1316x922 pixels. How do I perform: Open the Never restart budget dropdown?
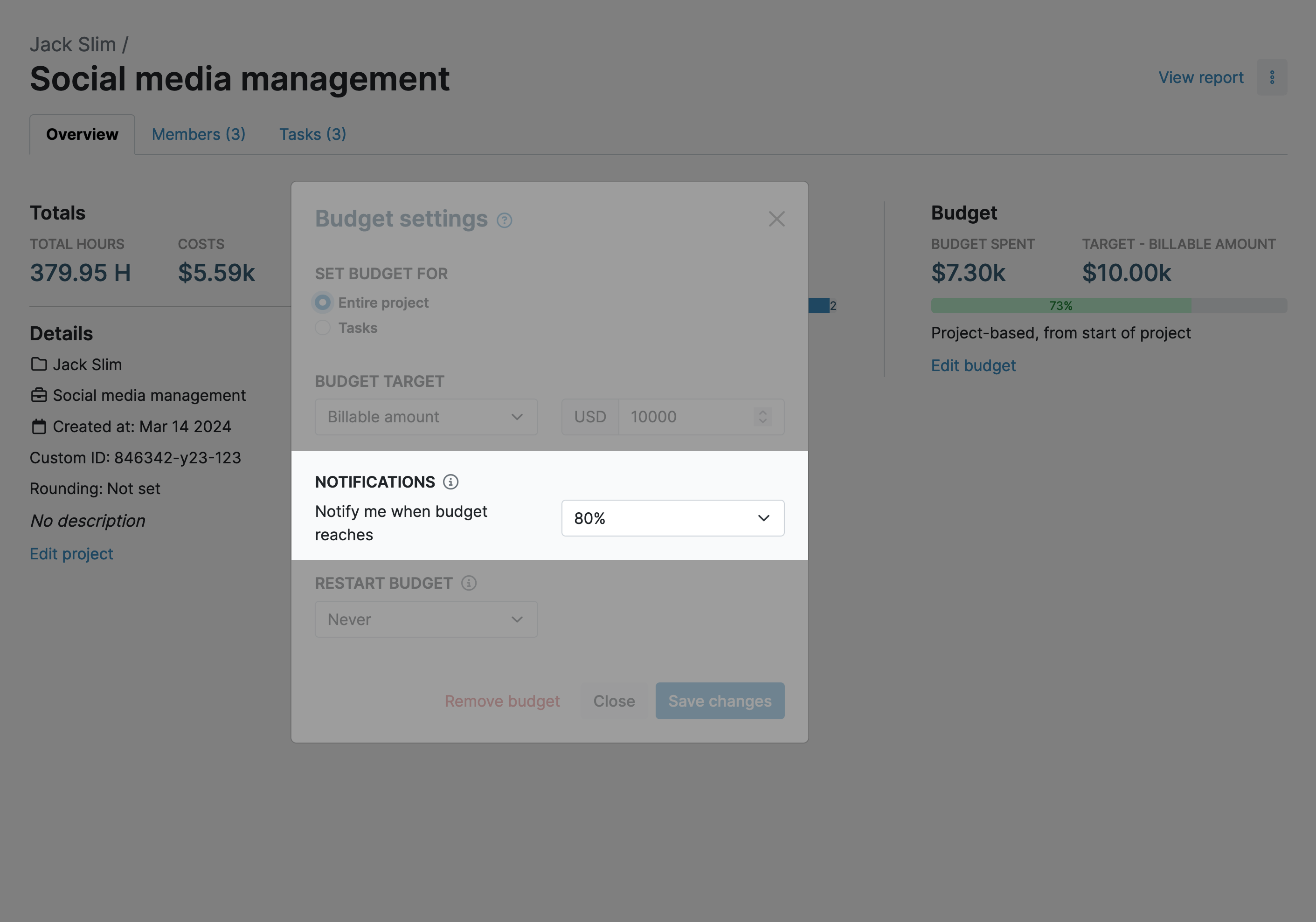click(426, 619)
